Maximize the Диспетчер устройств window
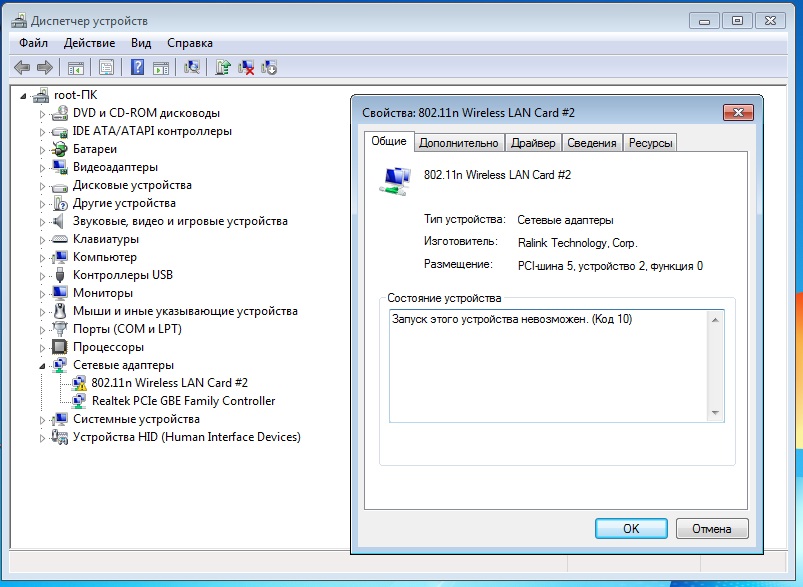The width and height of the screenshot is (803, 587). tap(737, 21)
